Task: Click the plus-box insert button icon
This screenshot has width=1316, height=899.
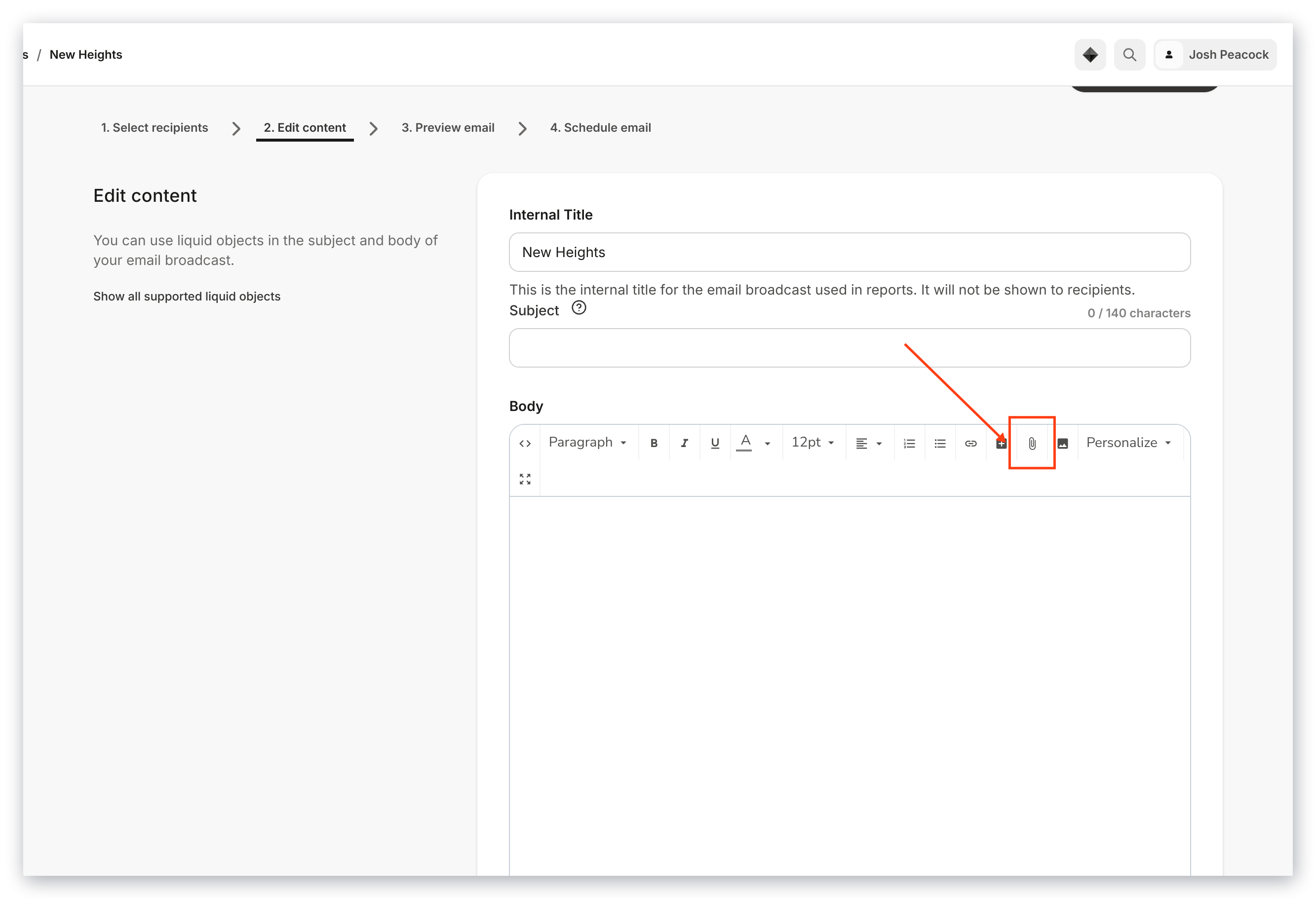Action: pyautogui.click(x=1001, y=443)
